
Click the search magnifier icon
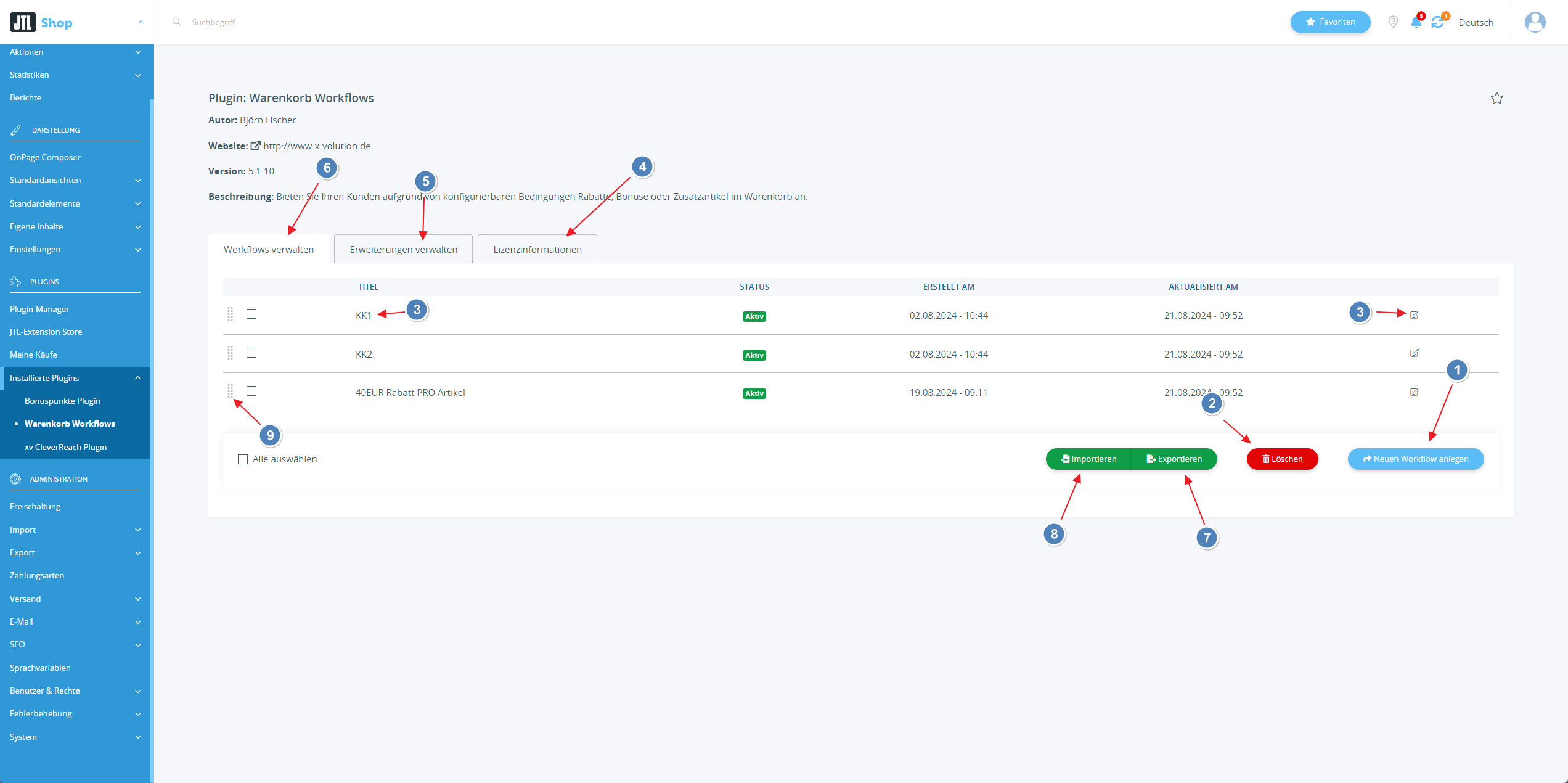pyautogui.click(x=176, y=22)
